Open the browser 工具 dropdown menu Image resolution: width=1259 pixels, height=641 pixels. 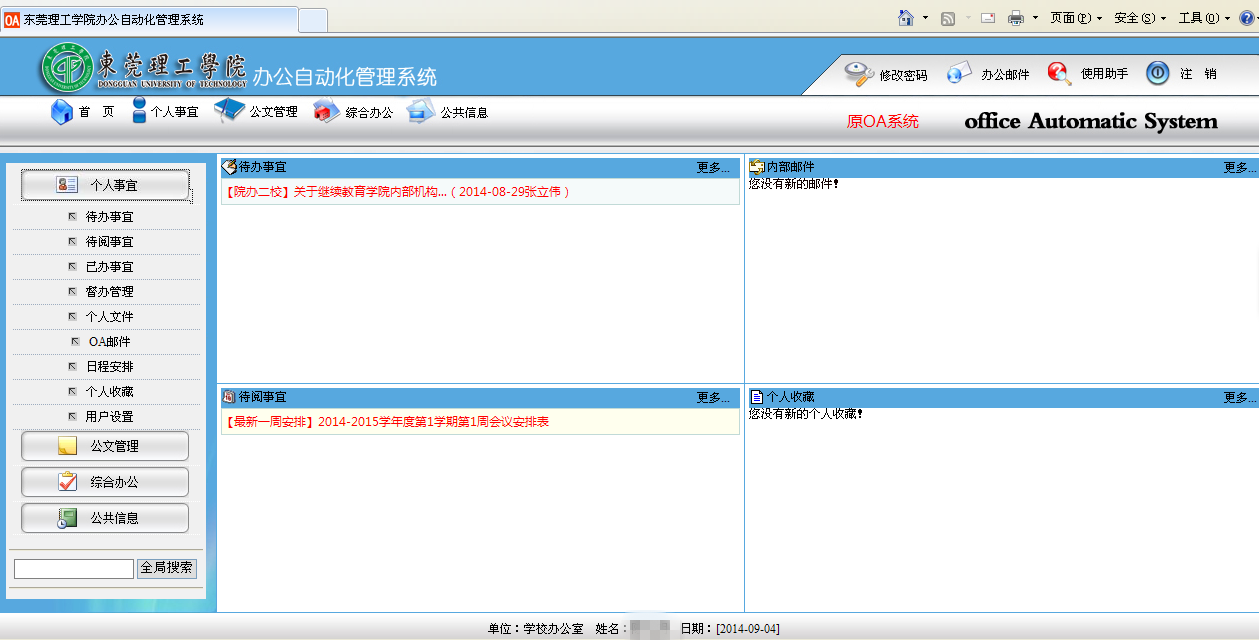coord(1204,18)
